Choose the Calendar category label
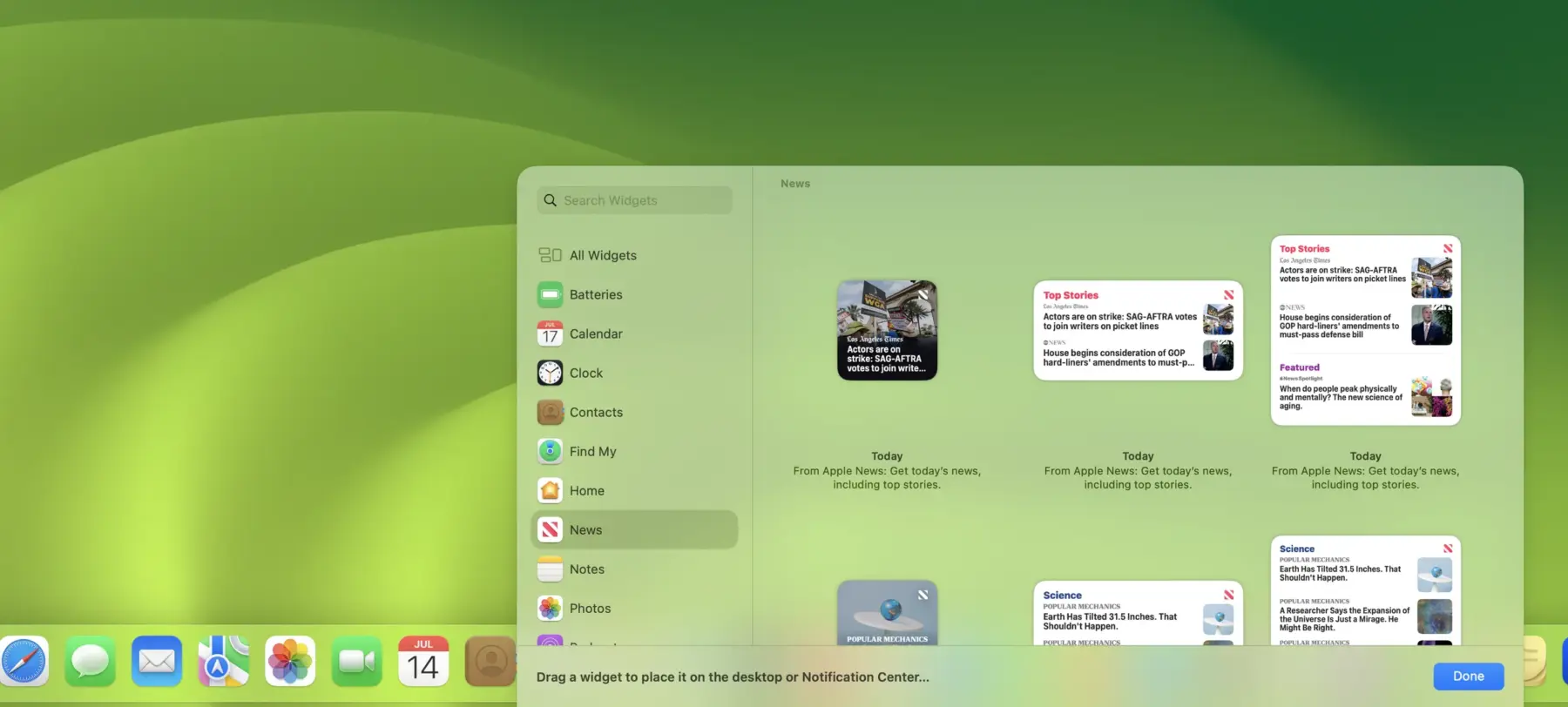 (596, 333)
